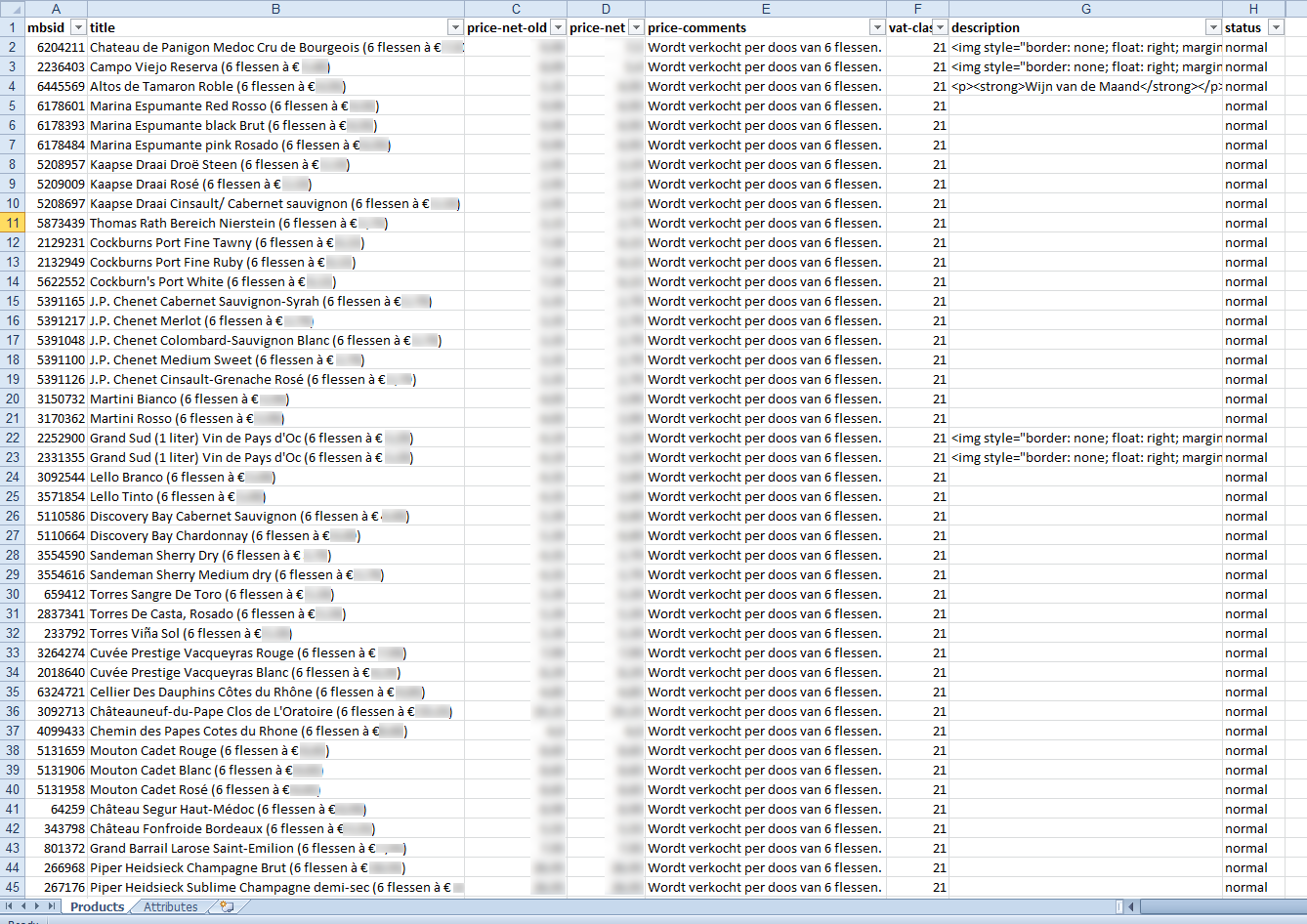This screenshot has width=1307, height=924.
Task: Click the 'description' header cell text
Action: [985, 27]
